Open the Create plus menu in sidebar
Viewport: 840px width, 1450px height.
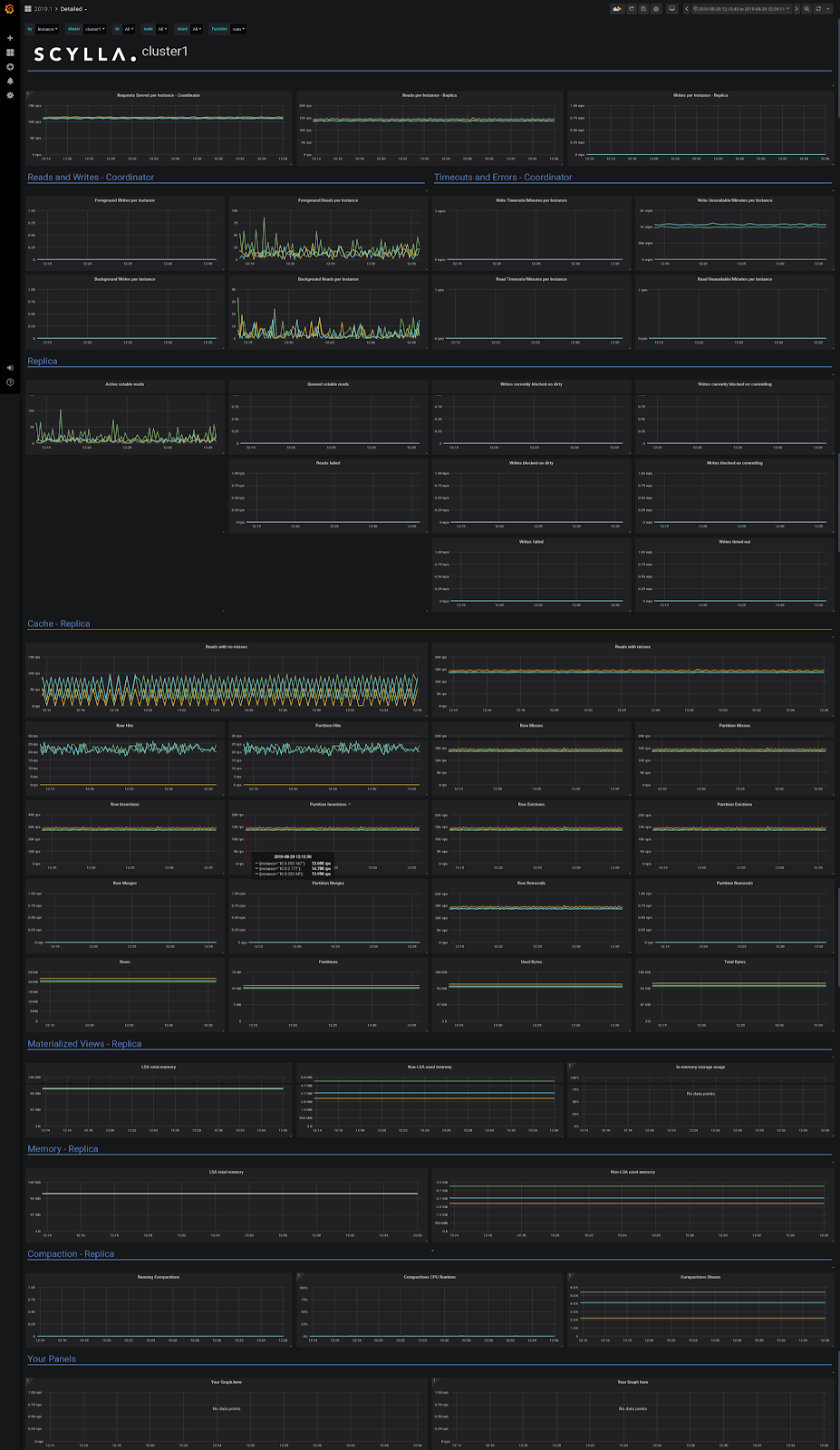click(10, 38)
